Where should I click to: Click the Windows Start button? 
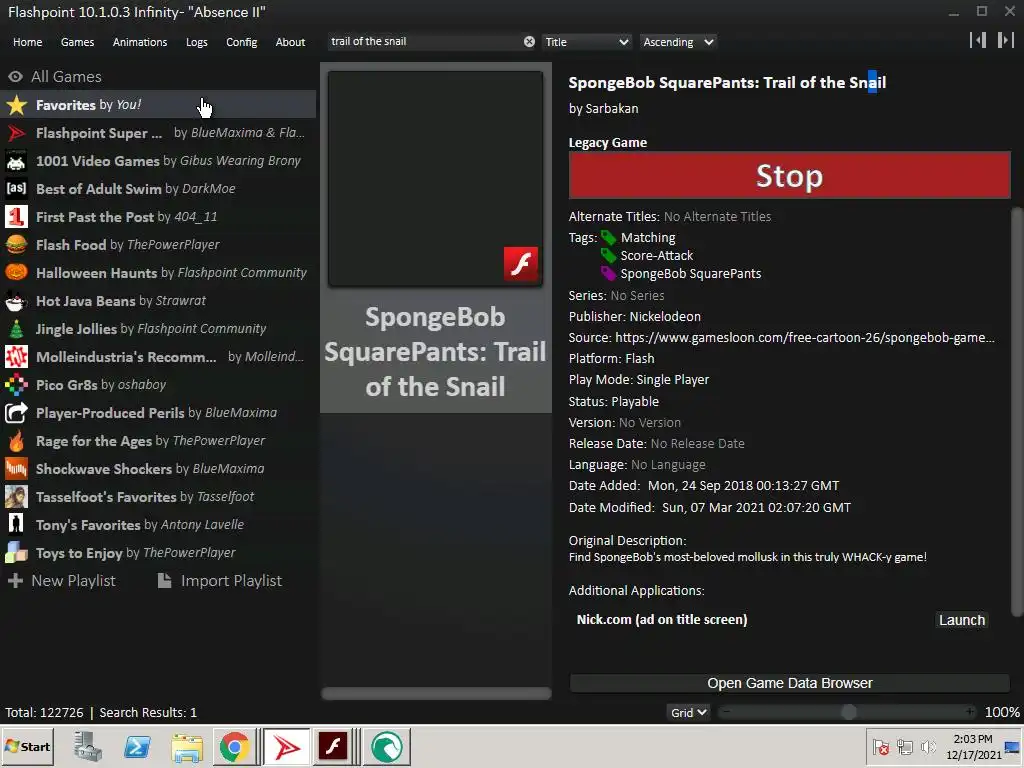coord(27,746)
